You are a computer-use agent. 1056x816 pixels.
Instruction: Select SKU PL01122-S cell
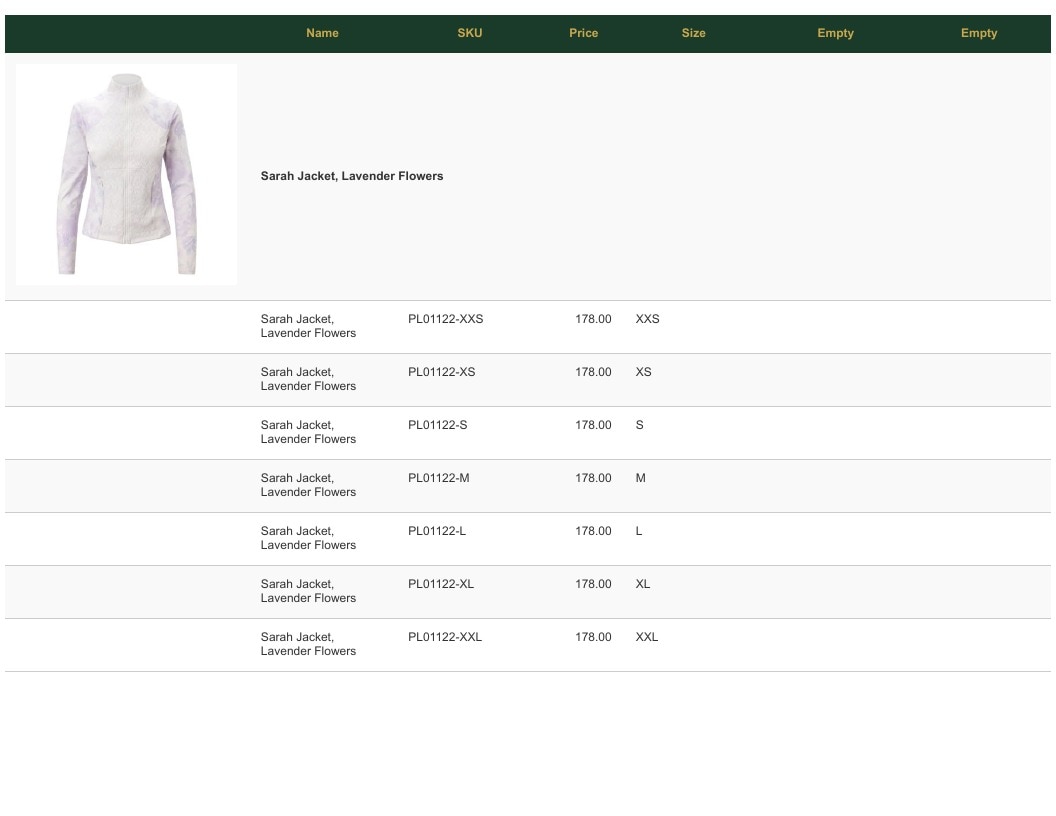(x=437, y=425)
